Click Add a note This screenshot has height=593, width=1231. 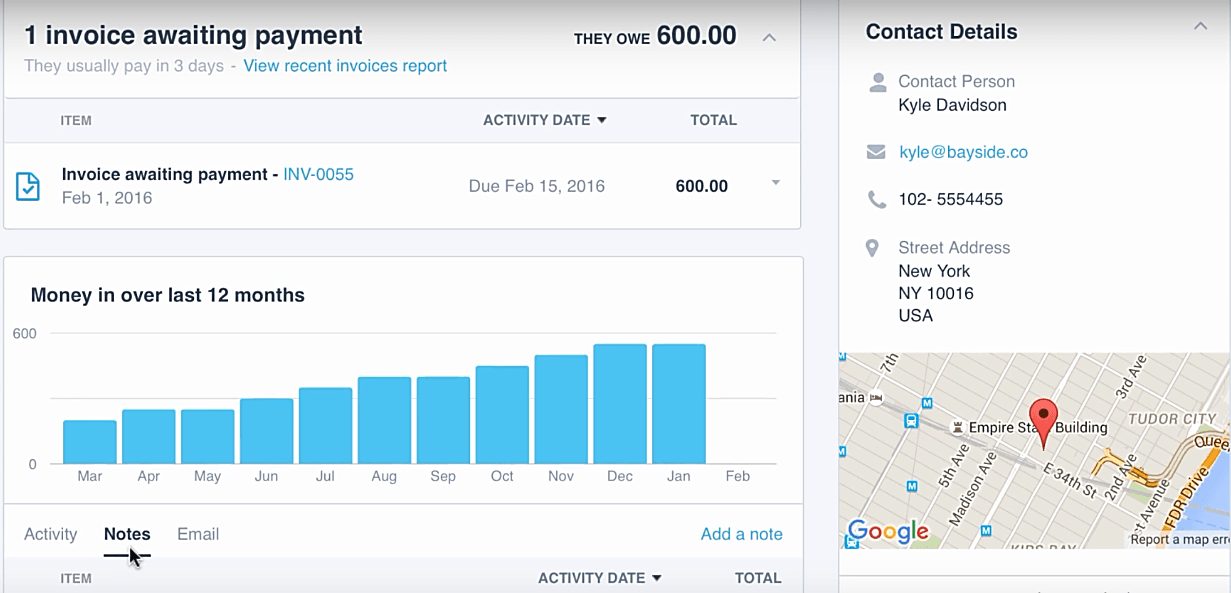click(742, 534)
